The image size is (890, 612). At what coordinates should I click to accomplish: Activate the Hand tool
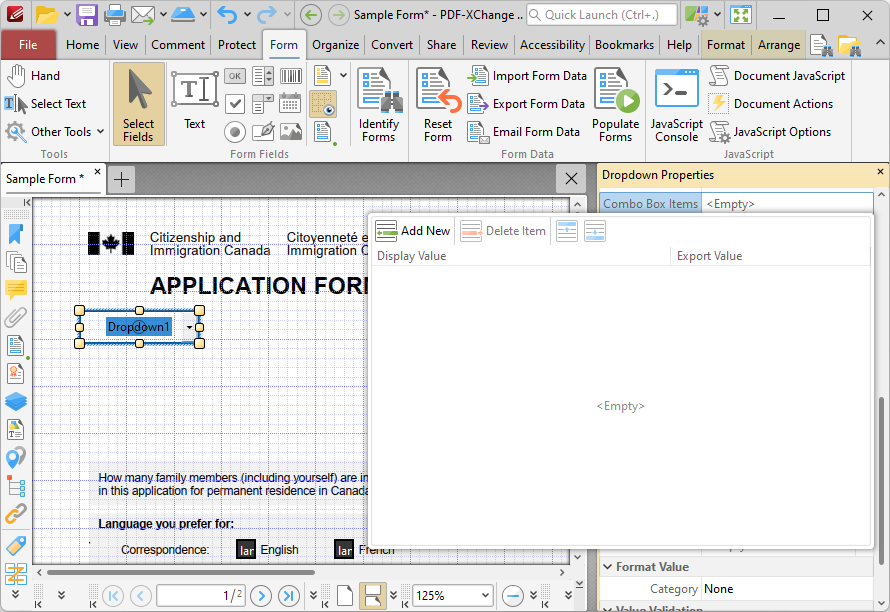tap(33, 76)
